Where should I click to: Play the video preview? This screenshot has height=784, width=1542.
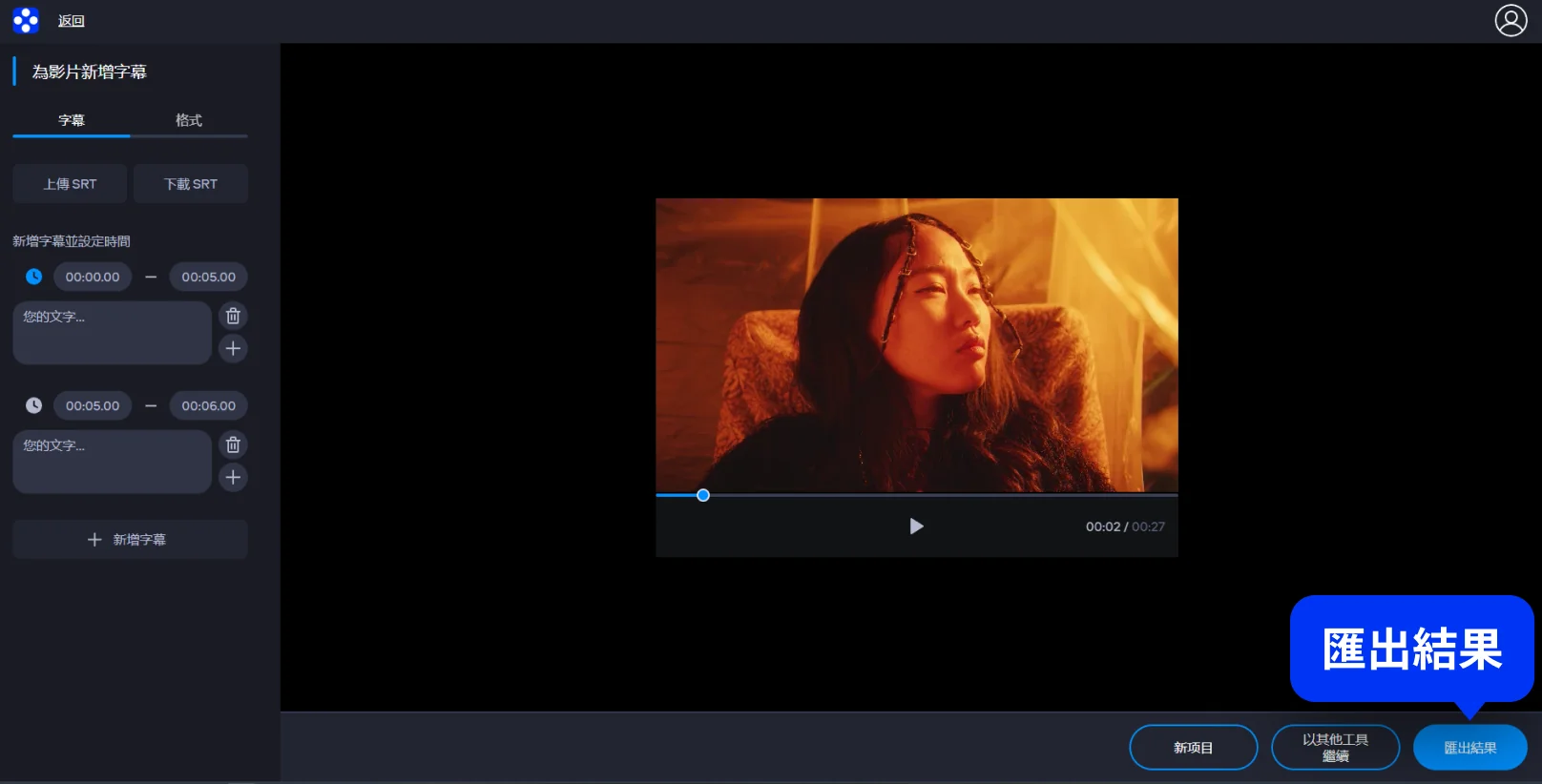[x=916, y=526]
